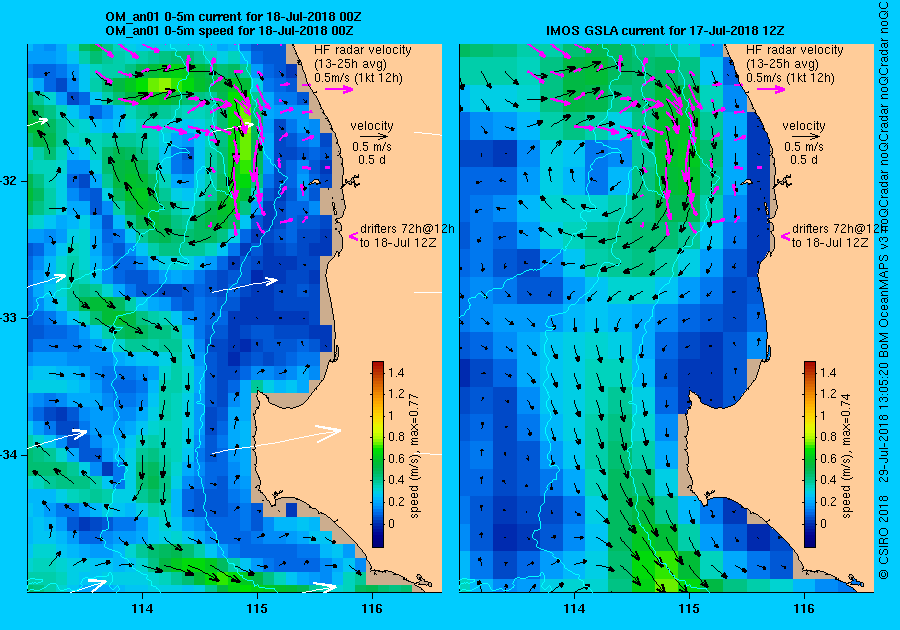Click 'to 18-Jul 12Z' text in OM_an01 panel
The height and width of the screenshot is (630, 900).
click(x=398, y=243)
